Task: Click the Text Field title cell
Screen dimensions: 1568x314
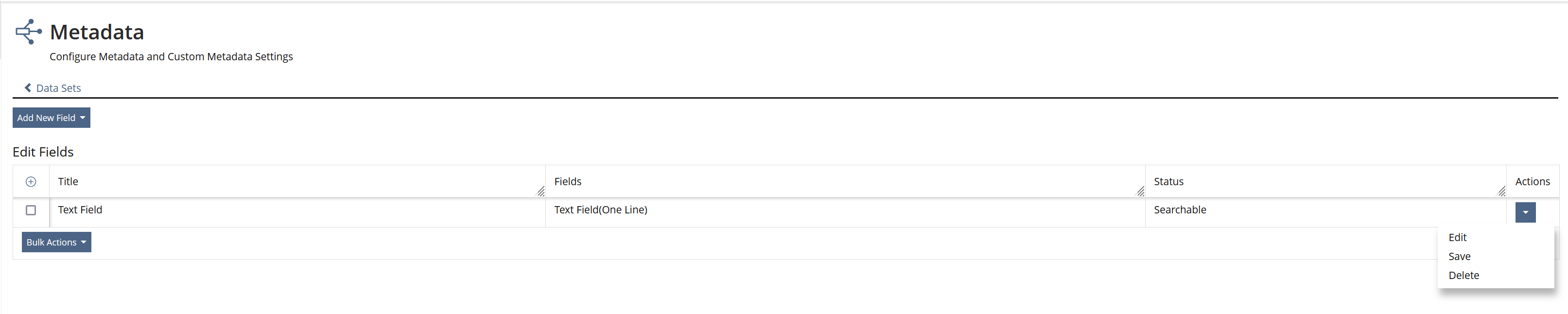Action: (80, 210)
